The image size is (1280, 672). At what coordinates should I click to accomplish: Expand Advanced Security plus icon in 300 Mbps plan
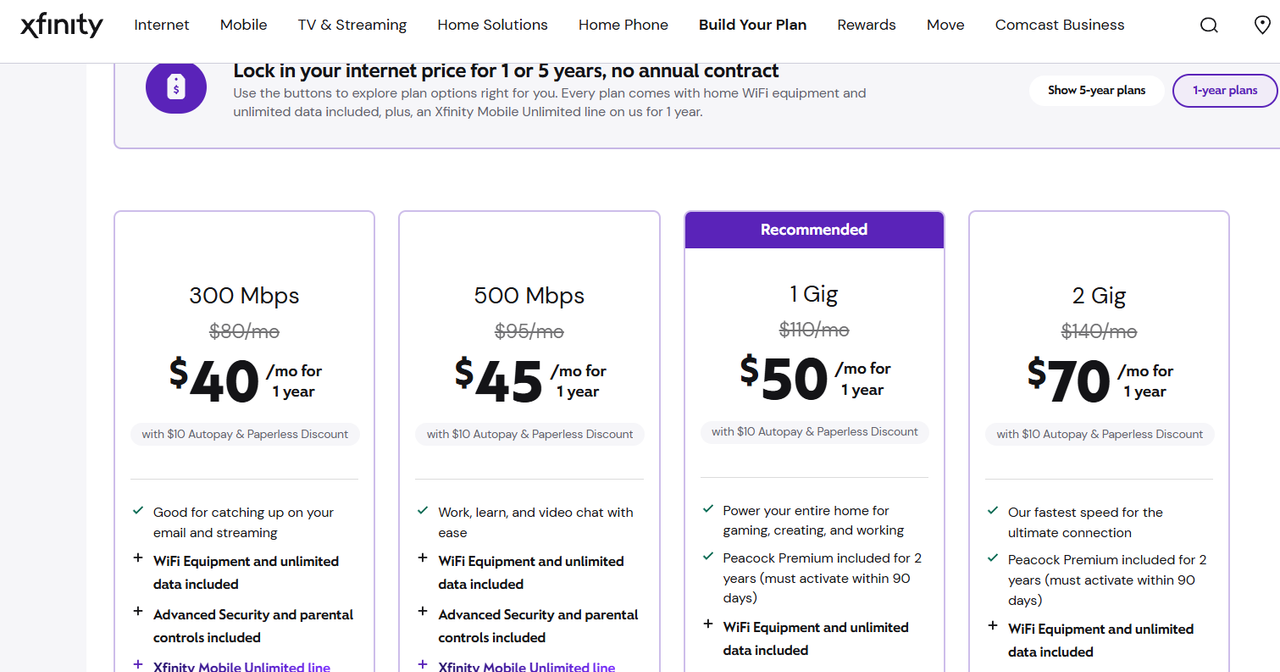click(x=138, y=612)
